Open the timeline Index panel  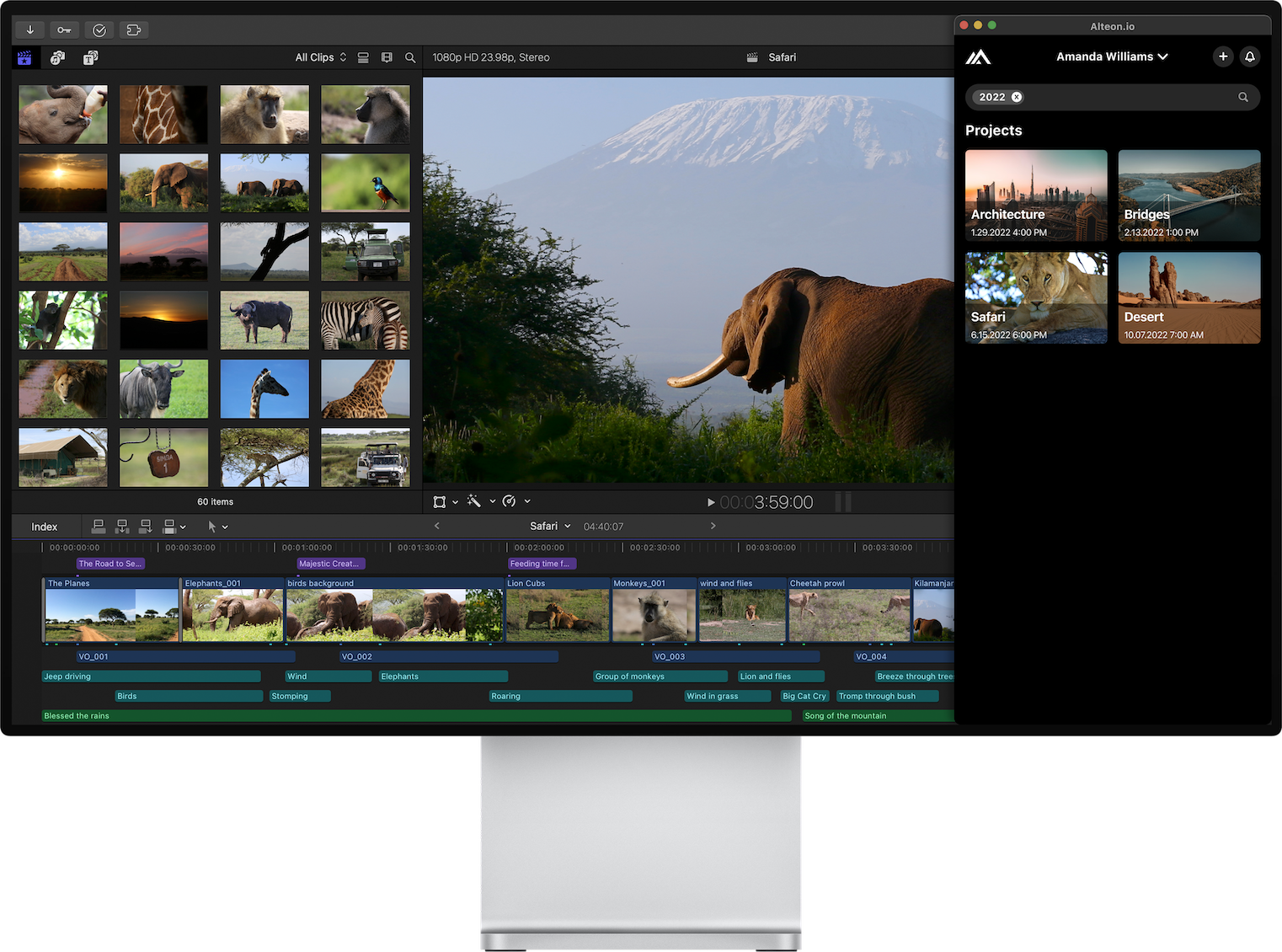[x=45, y=527]
